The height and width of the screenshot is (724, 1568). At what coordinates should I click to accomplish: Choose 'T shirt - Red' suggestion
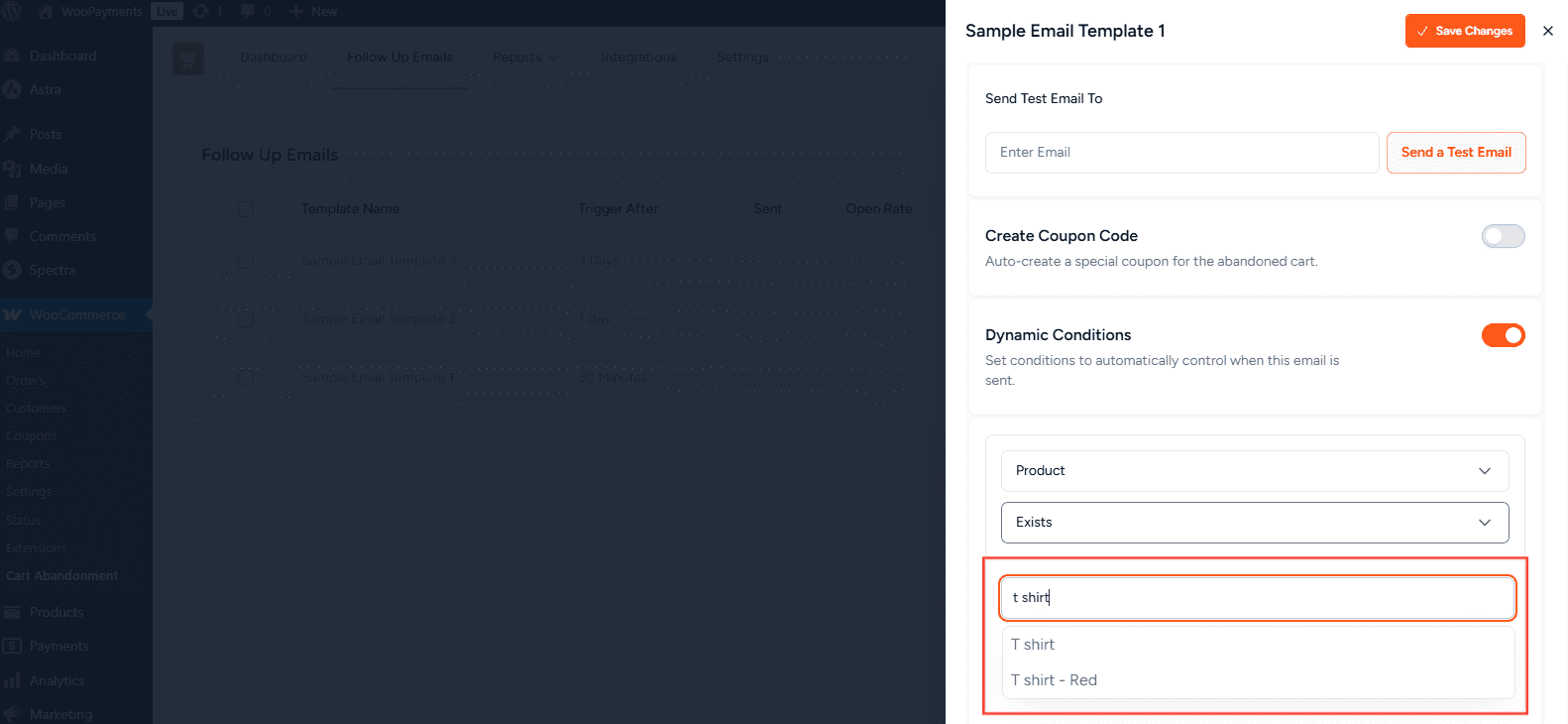click(1054, 680)
